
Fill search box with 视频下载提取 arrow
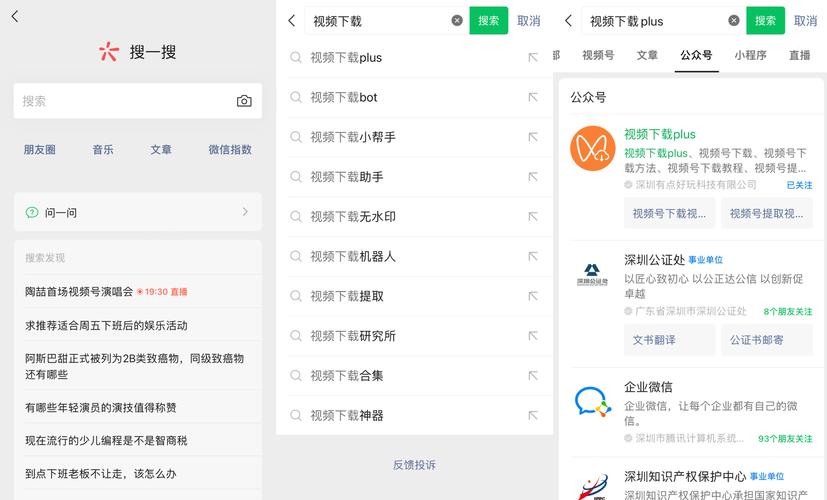pos(533,296)
